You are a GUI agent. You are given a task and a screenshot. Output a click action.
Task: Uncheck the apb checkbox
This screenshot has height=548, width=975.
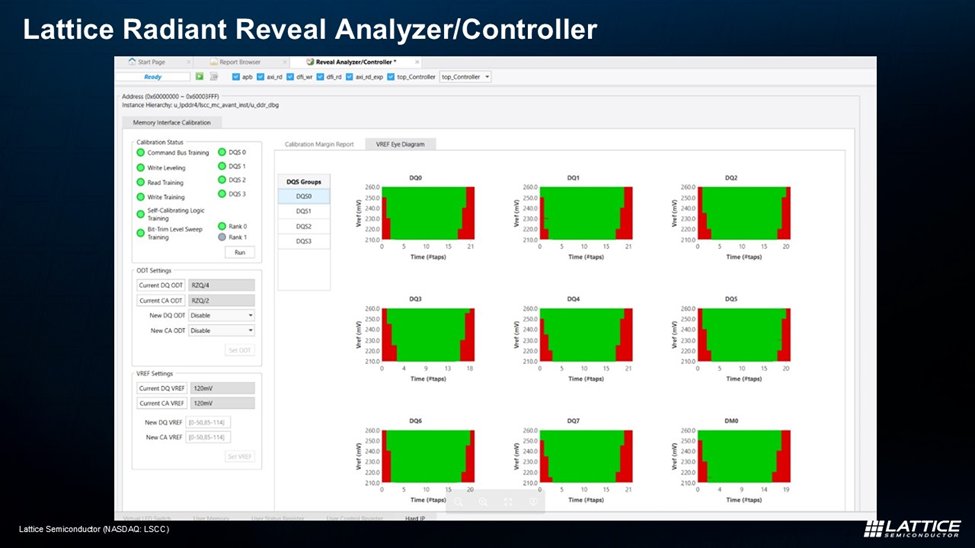[x=236, y=76]
